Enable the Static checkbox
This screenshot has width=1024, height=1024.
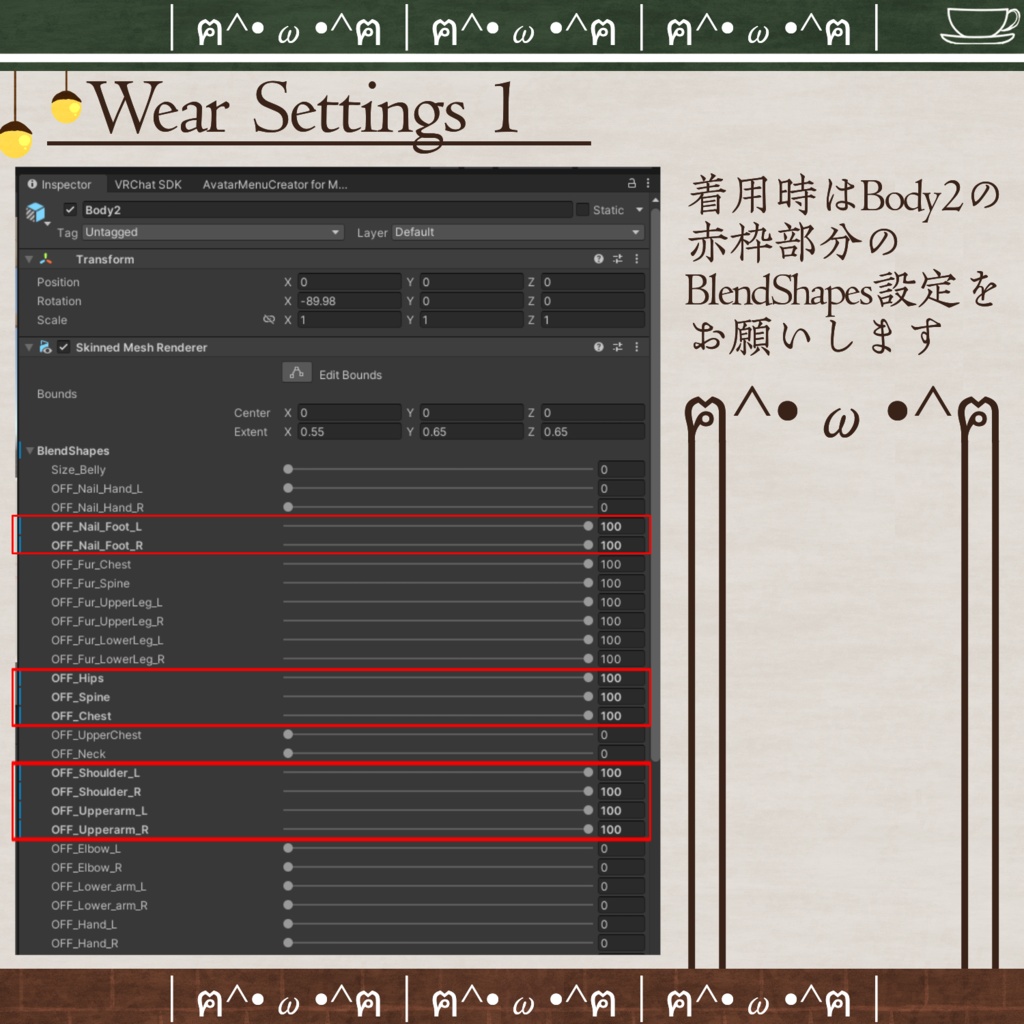(583, 210)
